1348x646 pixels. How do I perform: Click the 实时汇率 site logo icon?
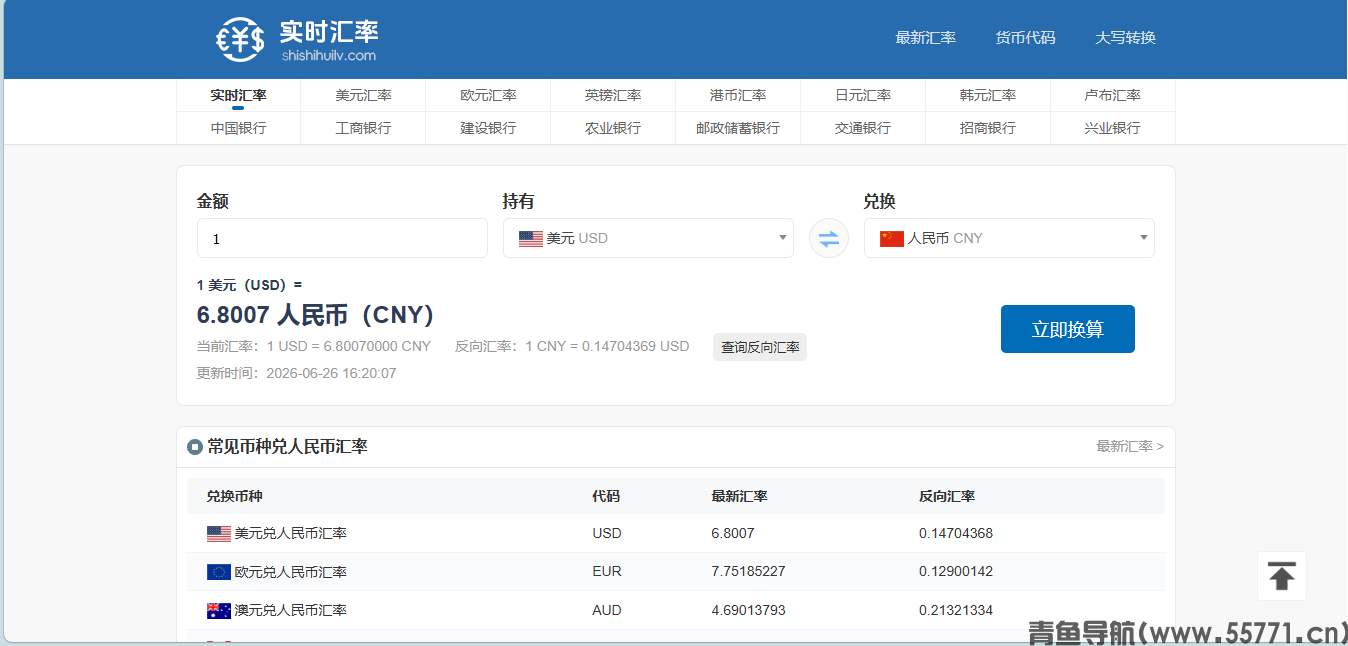240,40
